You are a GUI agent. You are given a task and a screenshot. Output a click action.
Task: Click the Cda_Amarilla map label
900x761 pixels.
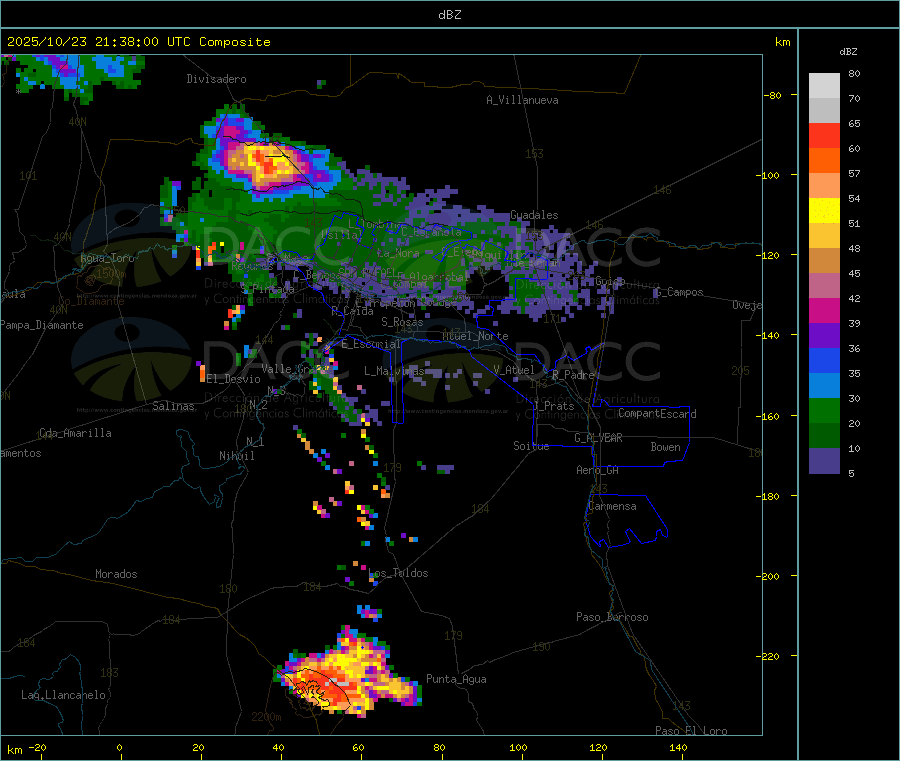pos(75,433)
